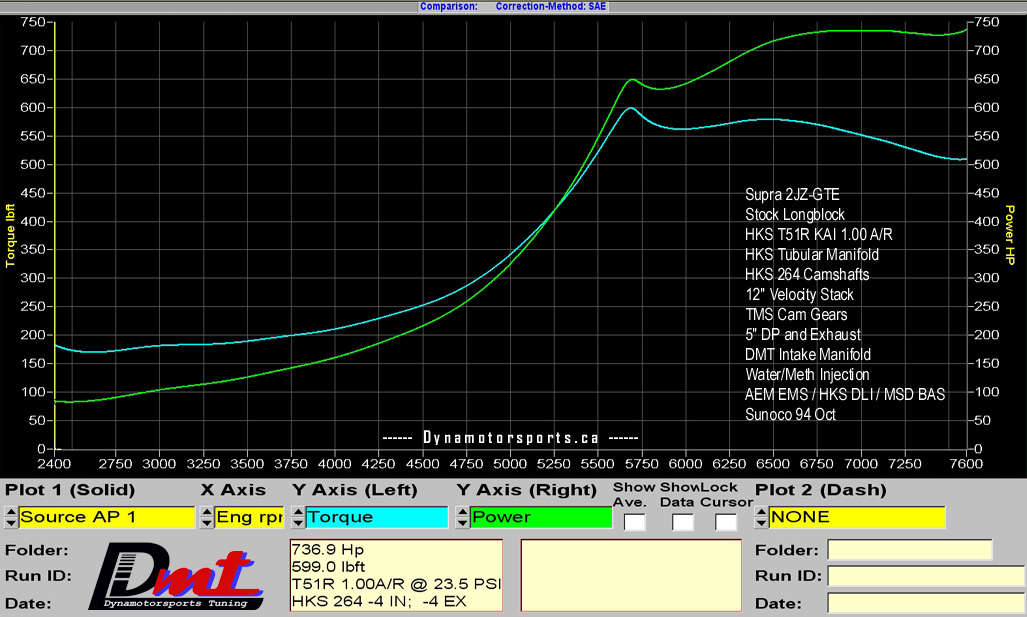This screenshot has width=1027, height=617.
Task: Click the Water/Meth Injection annotation
Action: 807,374
